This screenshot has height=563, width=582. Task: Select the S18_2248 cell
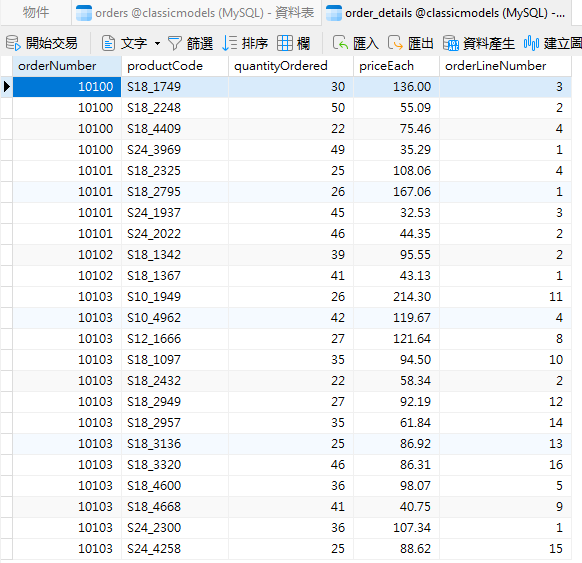point(175,108)
